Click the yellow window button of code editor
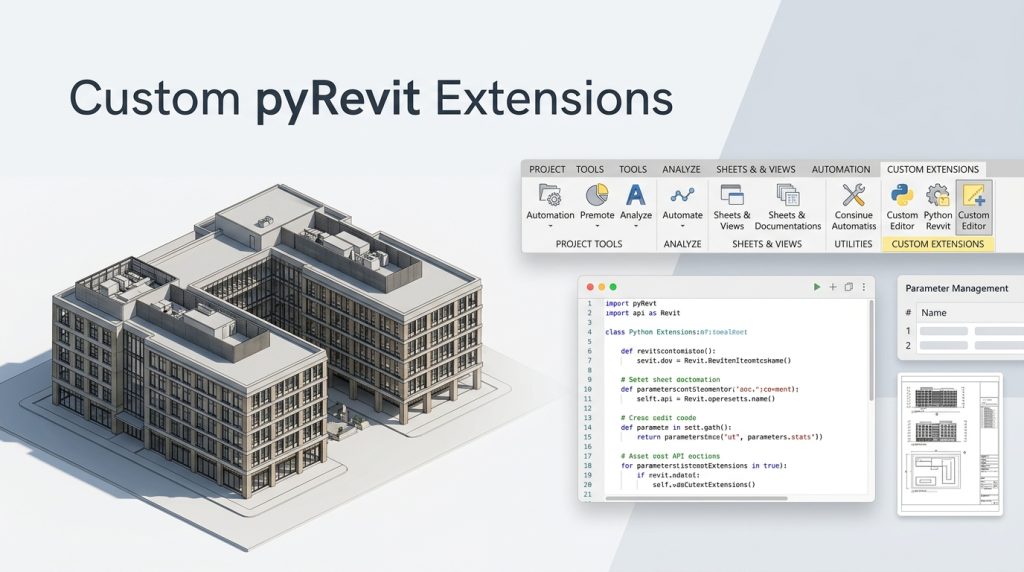 point(601,287)
